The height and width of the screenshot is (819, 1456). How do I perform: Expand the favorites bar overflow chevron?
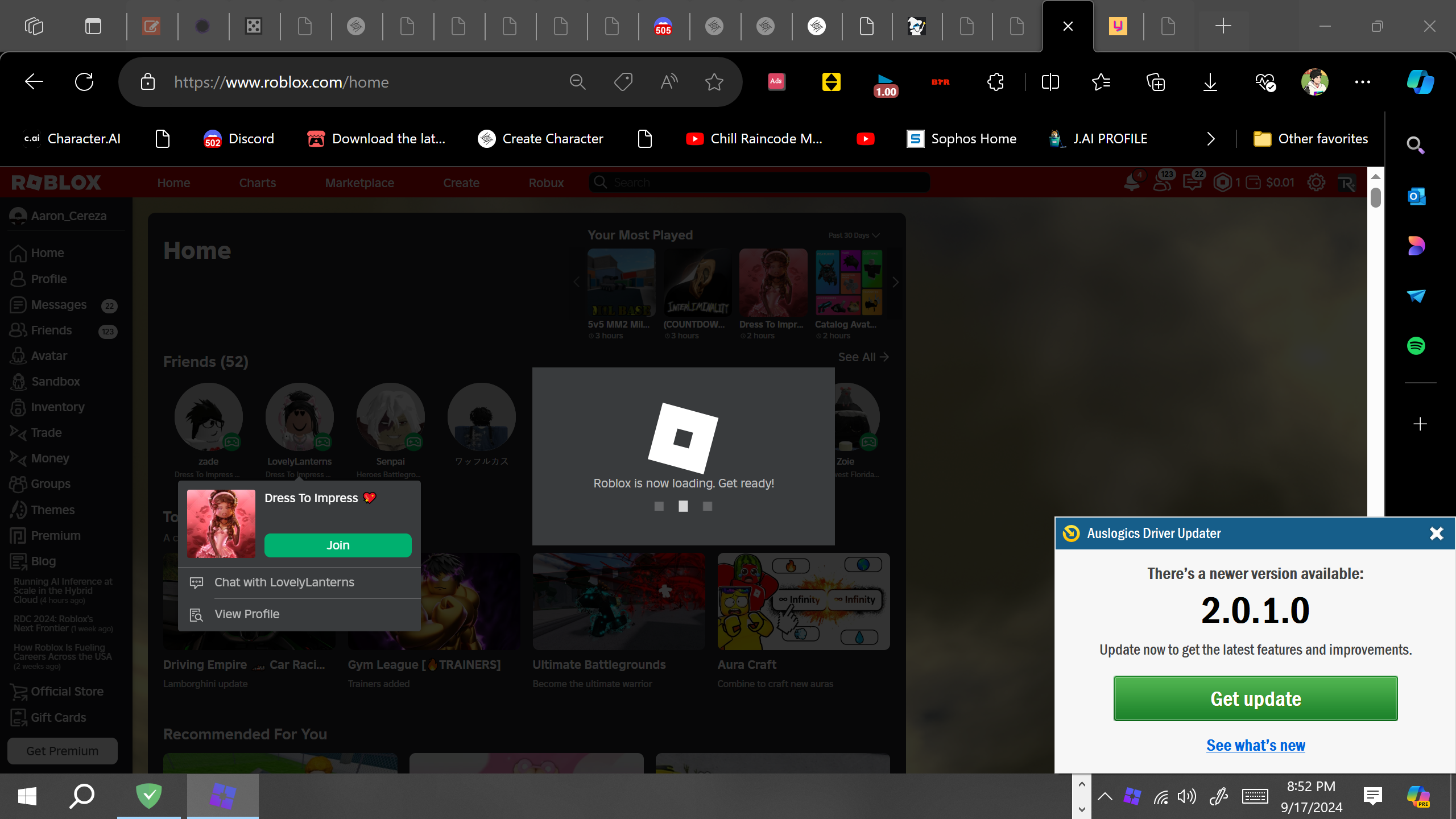[1210, 139]
